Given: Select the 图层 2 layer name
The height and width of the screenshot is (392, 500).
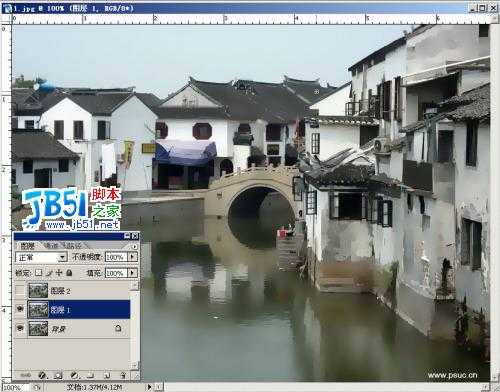Looking at the screenshot, I should pos(60,291).
